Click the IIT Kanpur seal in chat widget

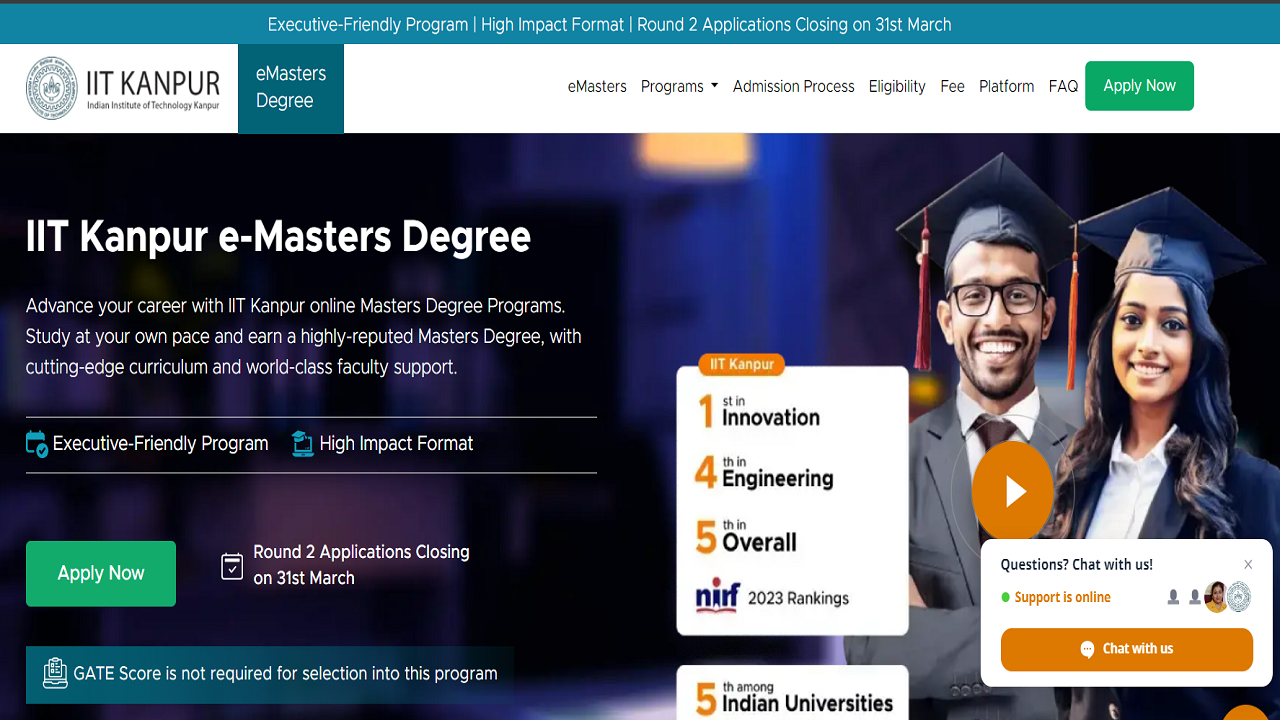pyautogui.click(x=1239, y=597)
